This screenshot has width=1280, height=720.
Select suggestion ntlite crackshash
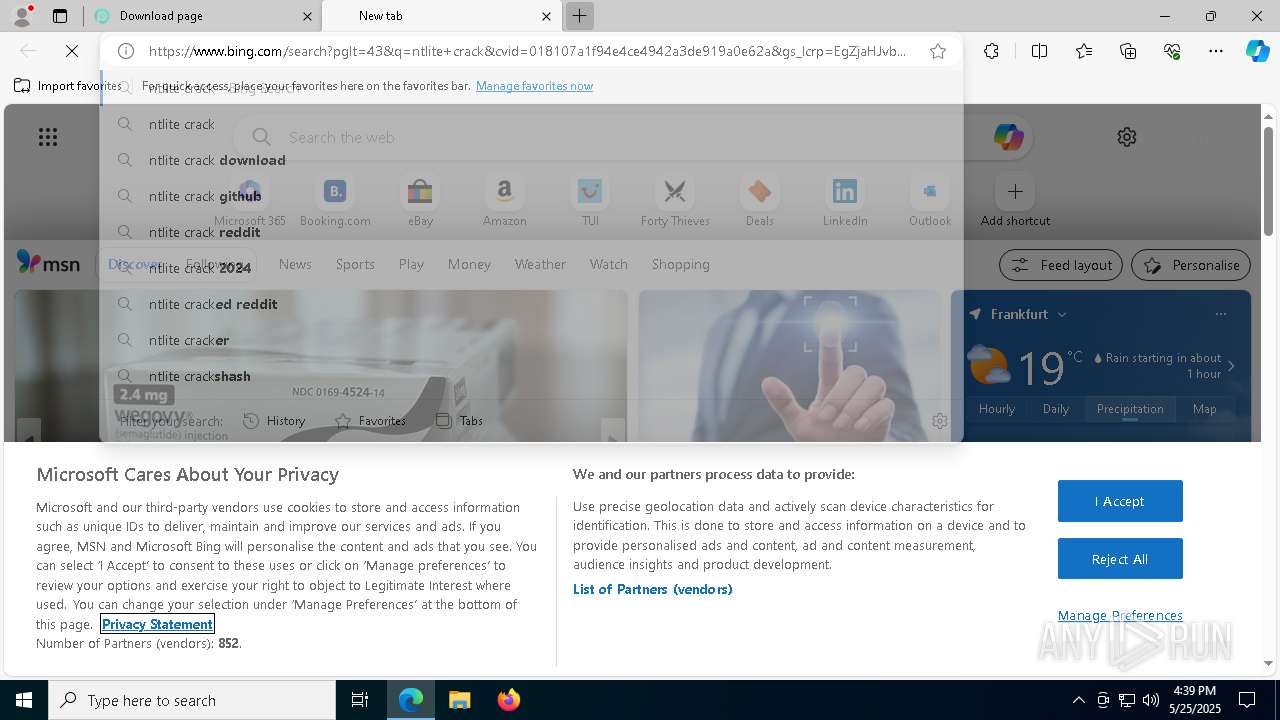pyautogui.click(x=530, y=376)
